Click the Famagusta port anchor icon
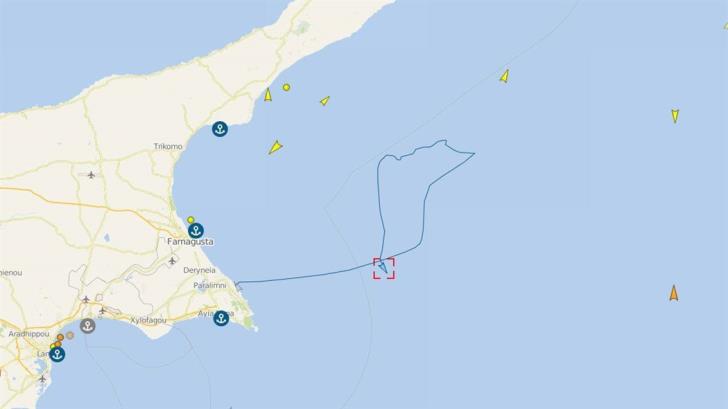The image size is (728, 409). 196,231
